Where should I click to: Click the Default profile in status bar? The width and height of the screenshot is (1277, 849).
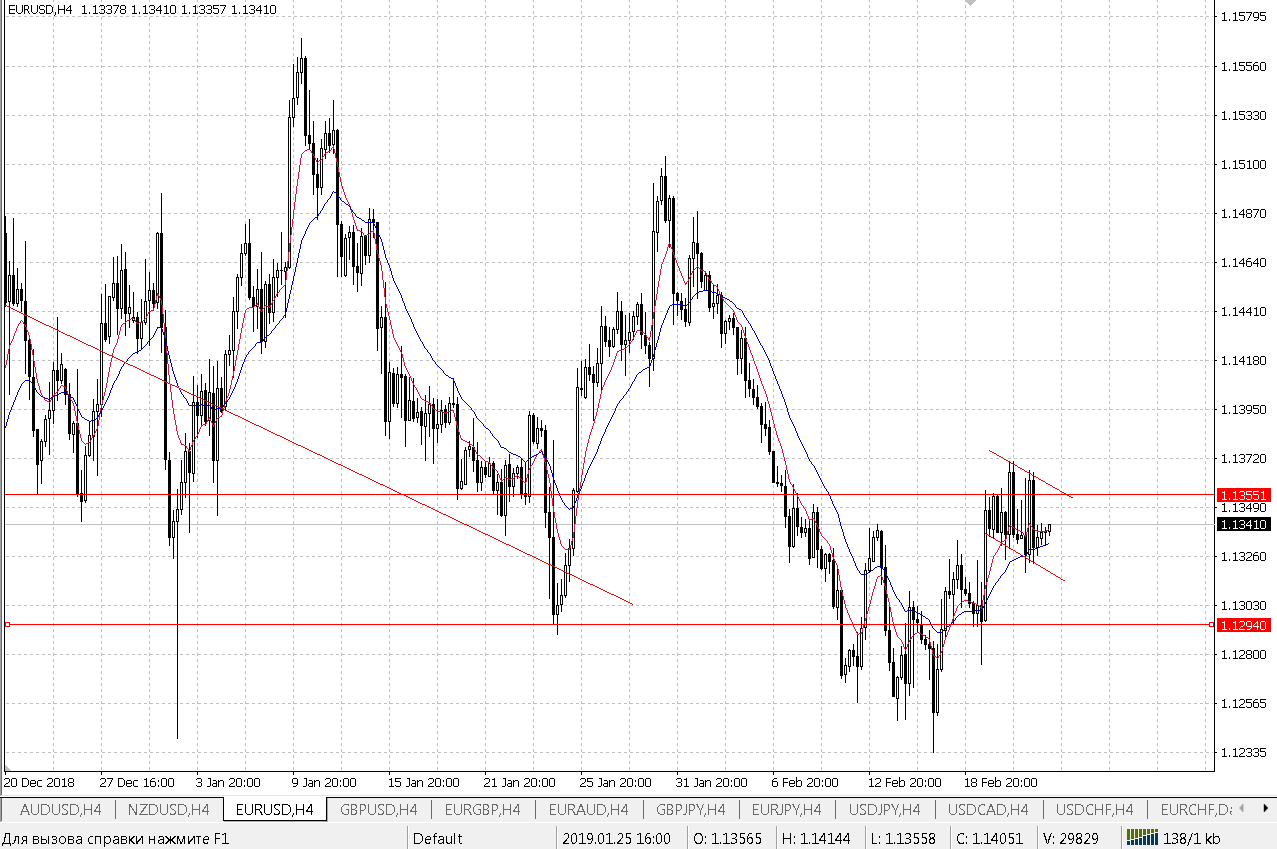point(438,838)
